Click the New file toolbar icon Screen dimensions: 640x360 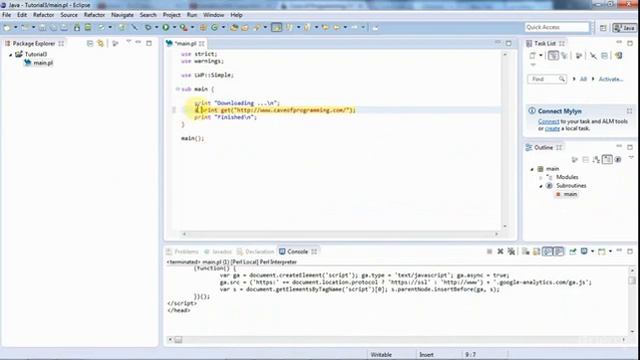click(7, 27)
